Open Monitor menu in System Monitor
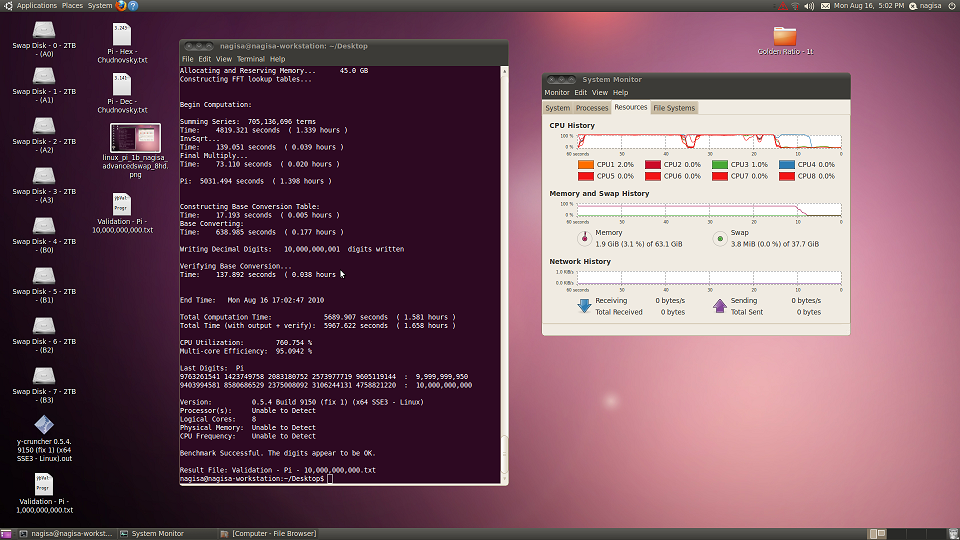The image size is (960, 540). coord(557,93)
